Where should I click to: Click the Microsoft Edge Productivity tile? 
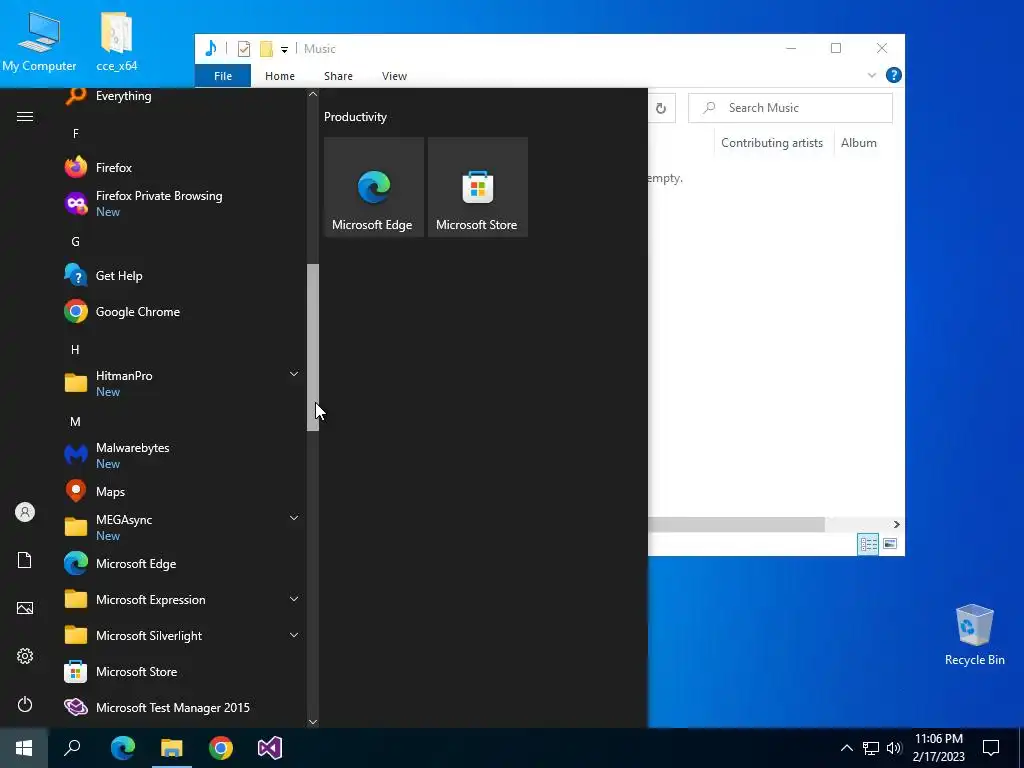tap(374, 187)
